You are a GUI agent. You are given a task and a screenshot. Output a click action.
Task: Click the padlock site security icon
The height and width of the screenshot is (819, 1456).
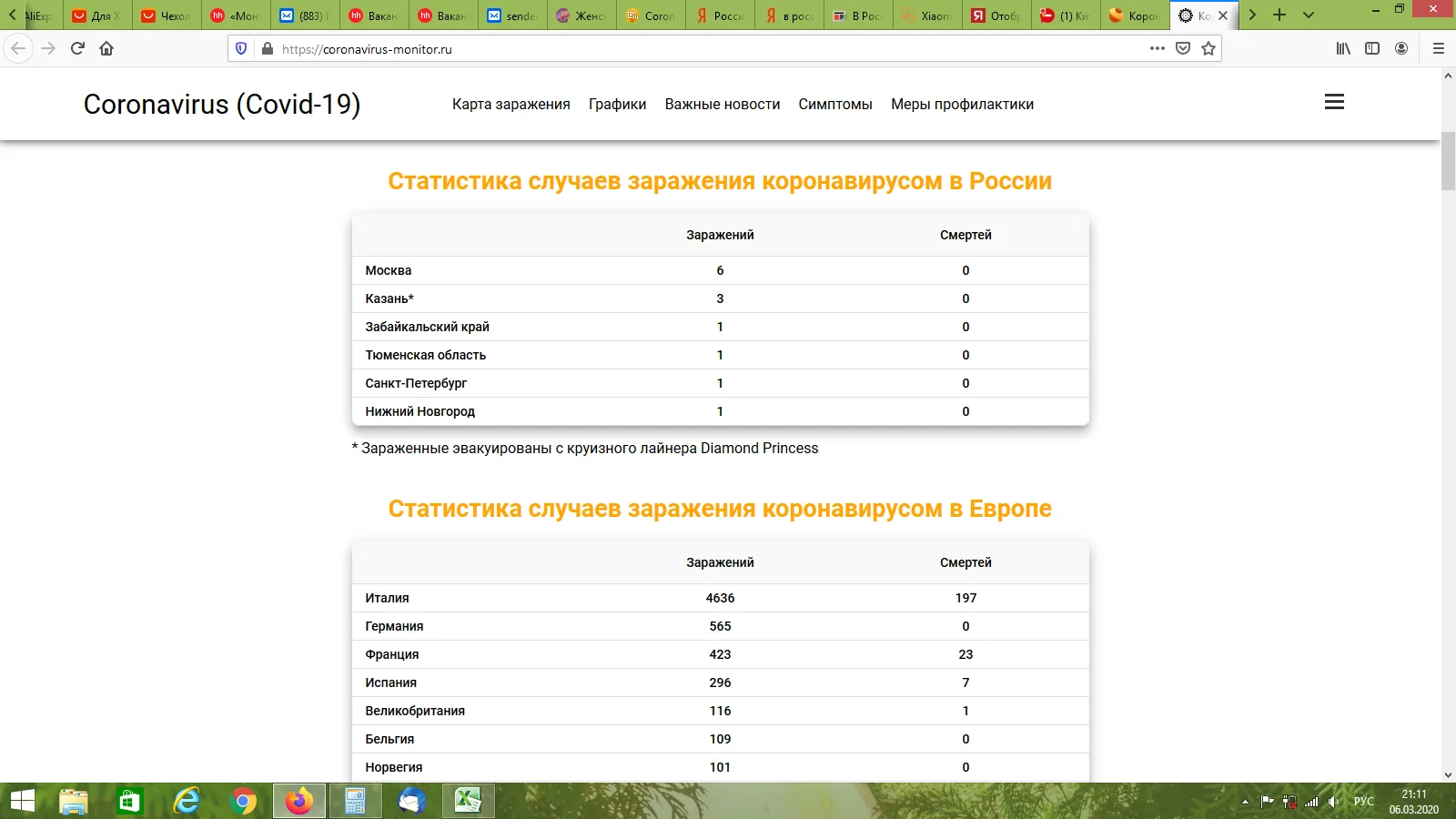click(267, 48)
